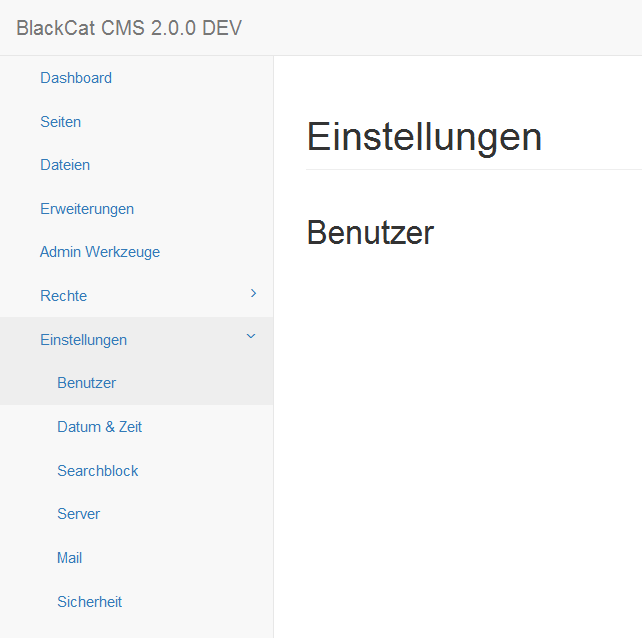Click the Benutzer section heading in content

[370, 232]
